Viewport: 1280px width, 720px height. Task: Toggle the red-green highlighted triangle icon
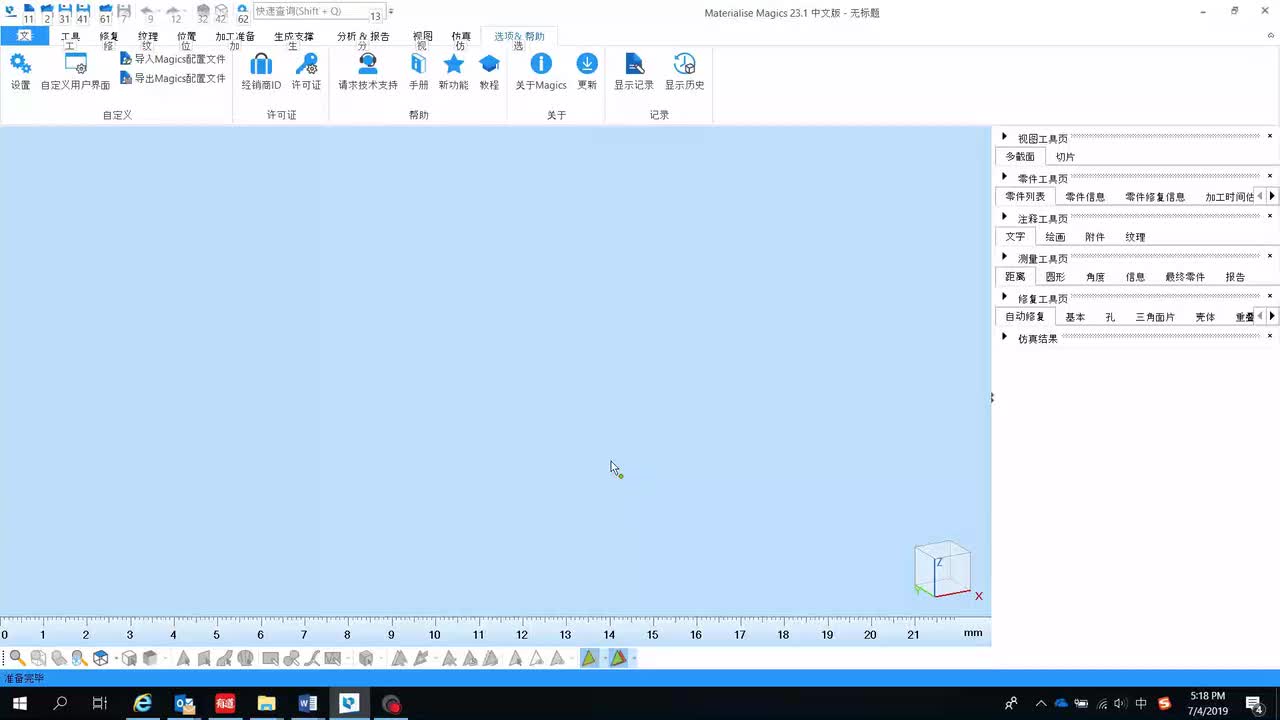(x=619, y=658)
